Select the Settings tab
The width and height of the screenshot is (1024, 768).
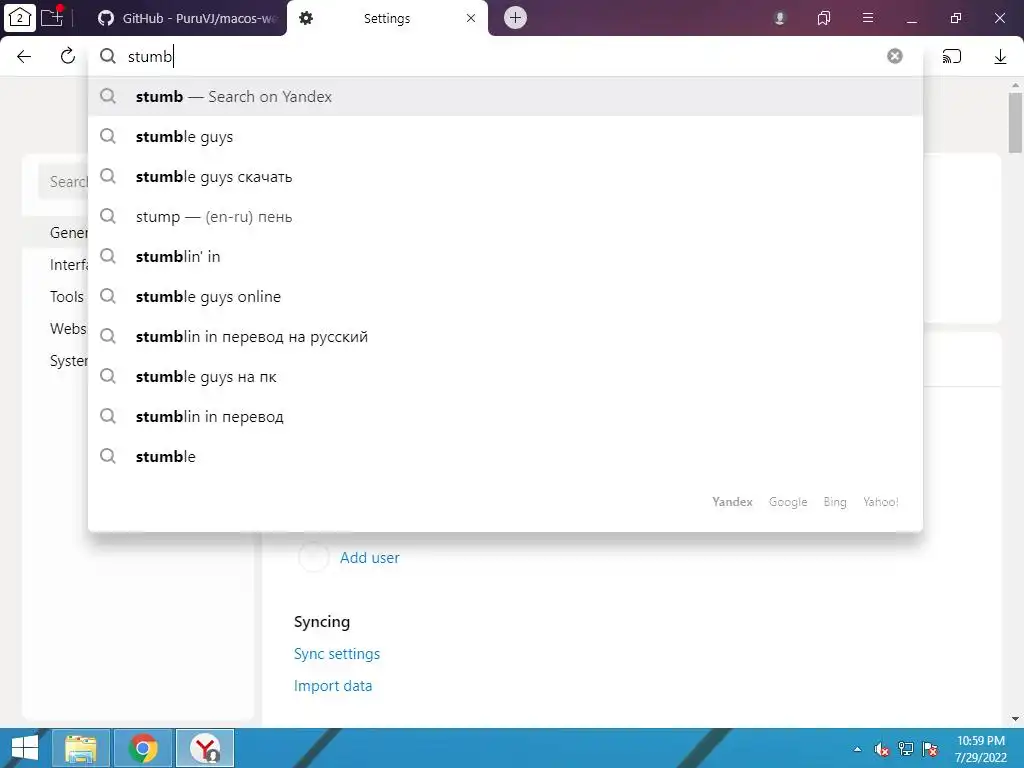386,18
